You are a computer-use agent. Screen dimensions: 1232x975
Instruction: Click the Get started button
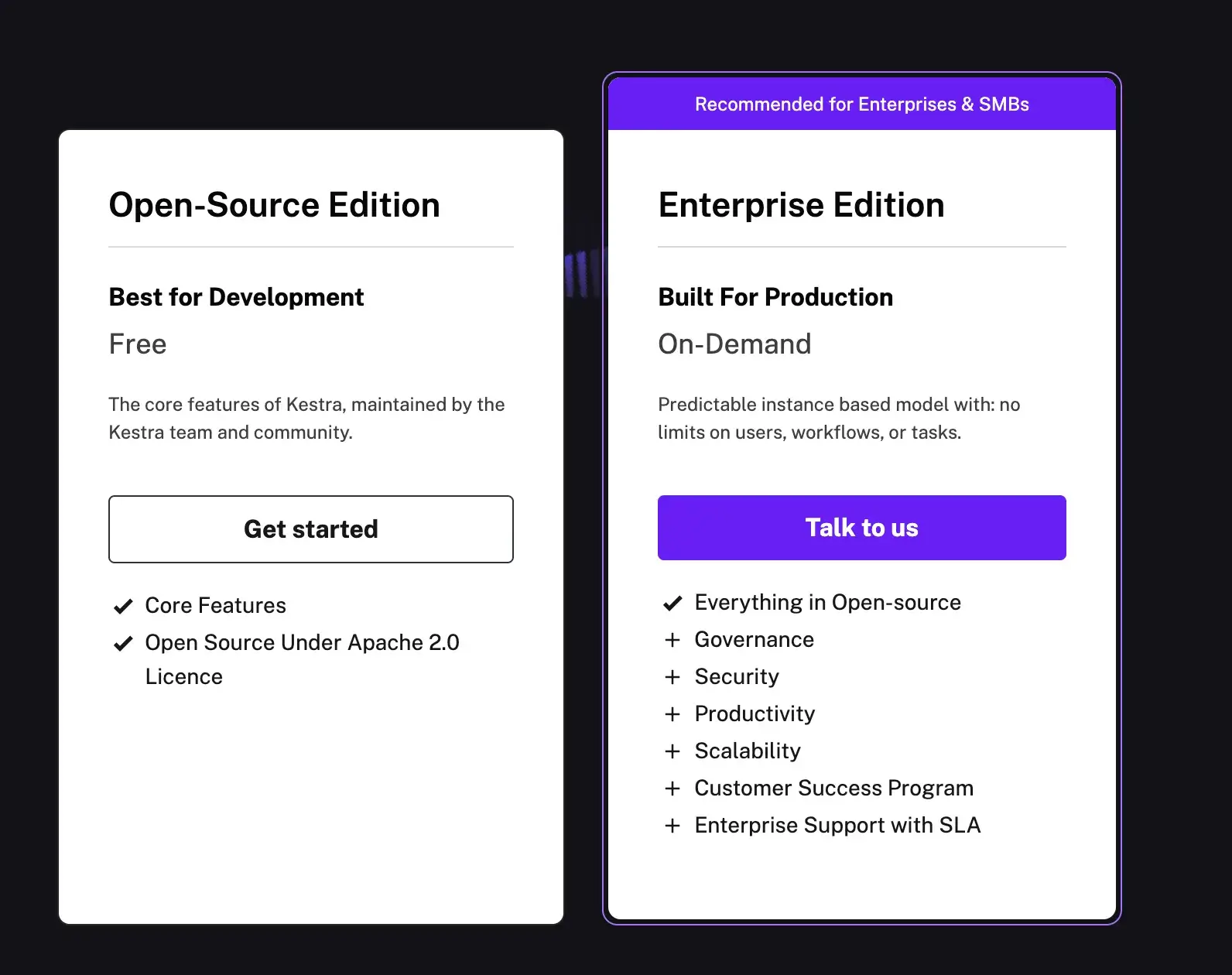point(310,529)
